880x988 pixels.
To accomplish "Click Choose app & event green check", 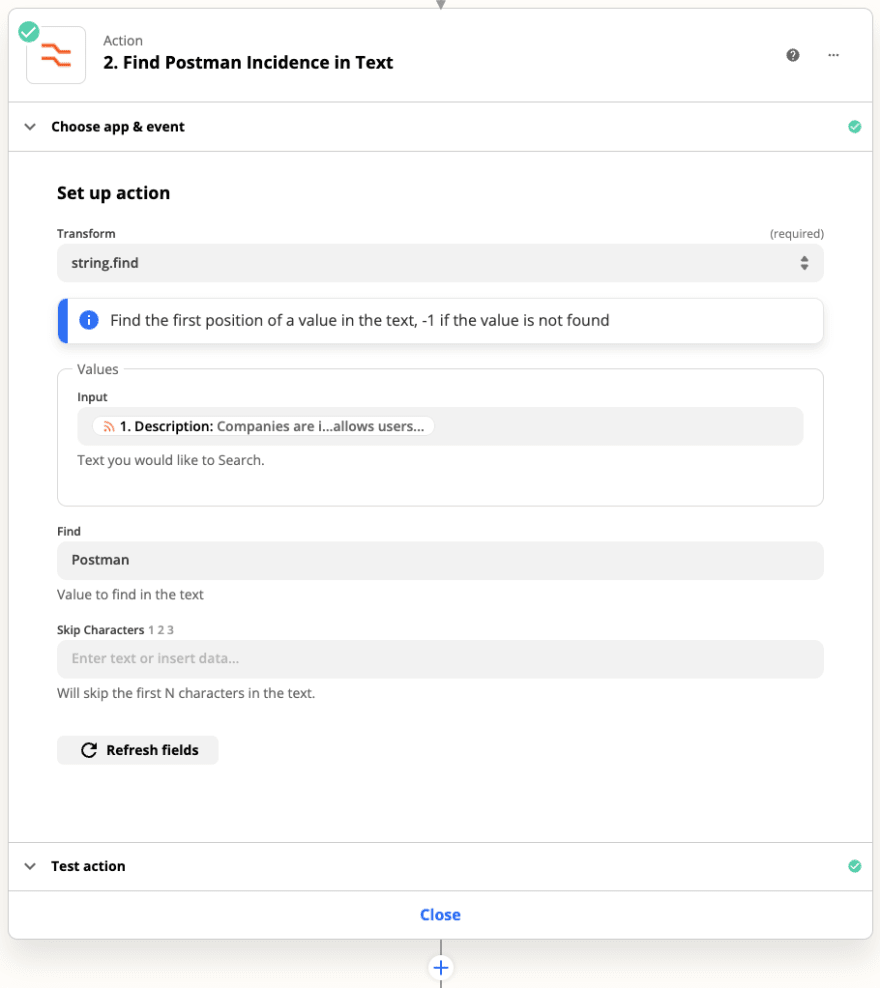I will (x=854, y=127).
